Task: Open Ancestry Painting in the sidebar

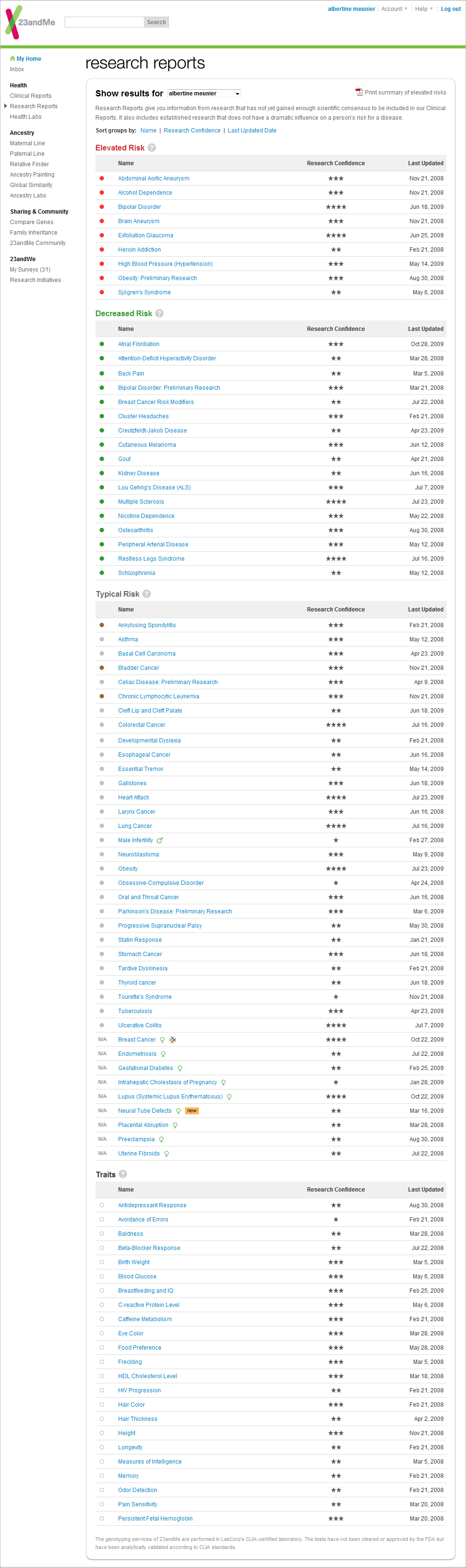Action: 32,174
